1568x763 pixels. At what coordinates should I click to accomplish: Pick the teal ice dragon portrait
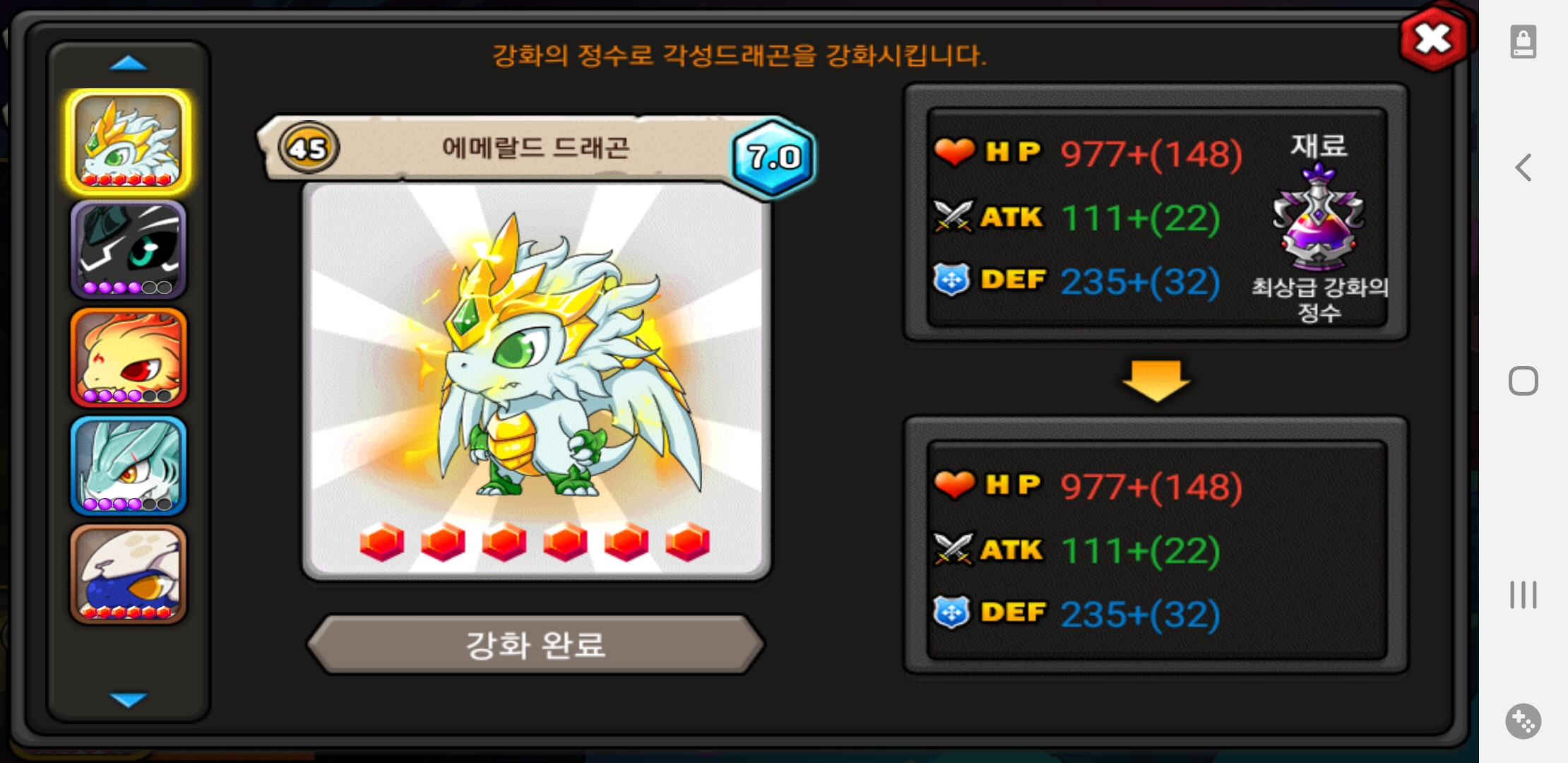coord(129,466)
